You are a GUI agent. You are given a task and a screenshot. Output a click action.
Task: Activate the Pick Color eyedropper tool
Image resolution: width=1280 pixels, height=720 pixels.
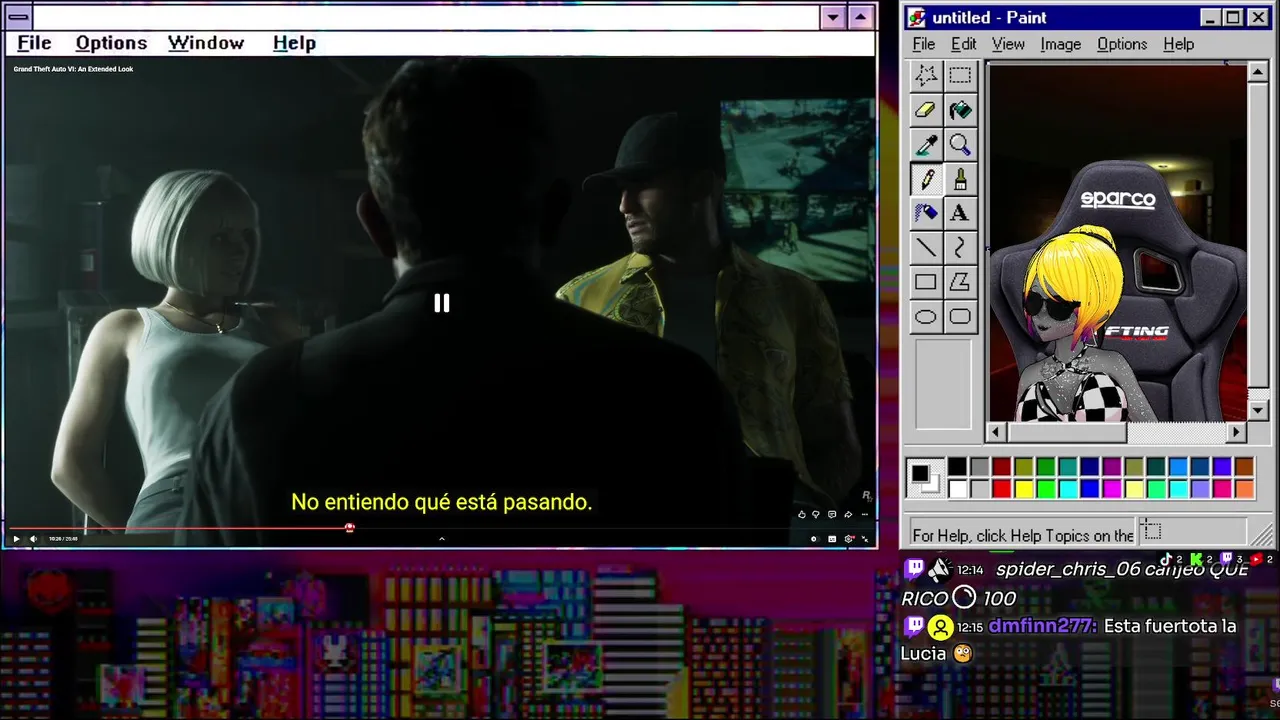pyautogui.click(x=926, y=145)
